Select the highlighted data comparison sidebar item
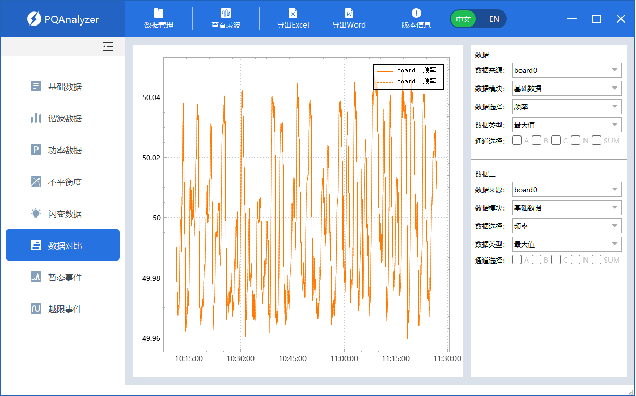636x396 pixels. coord(63,245)
